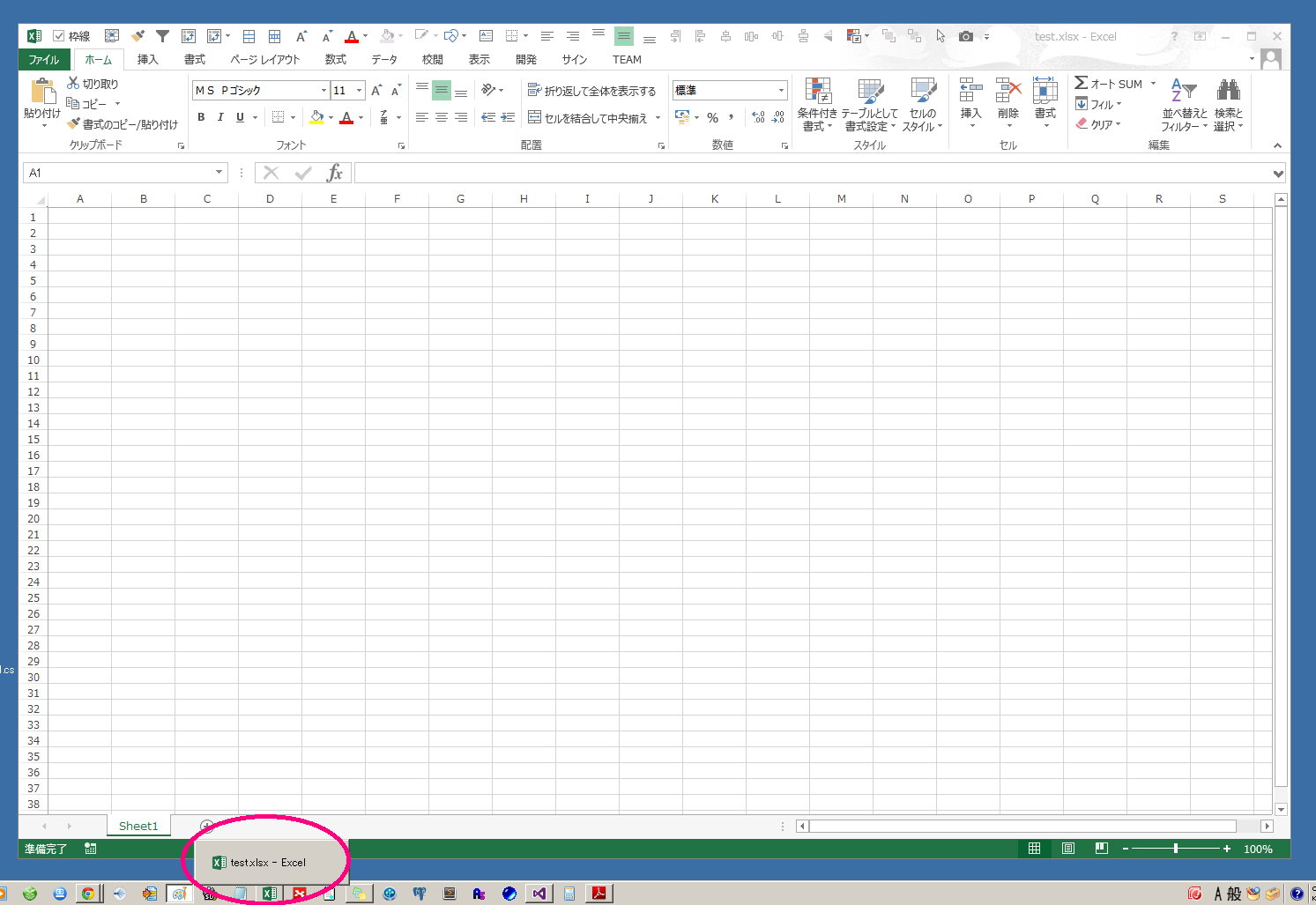Screen dimensions: 1316x905
Task: Open Find and Select (検索と選択) binoculars
Action: coord(1229,105)
